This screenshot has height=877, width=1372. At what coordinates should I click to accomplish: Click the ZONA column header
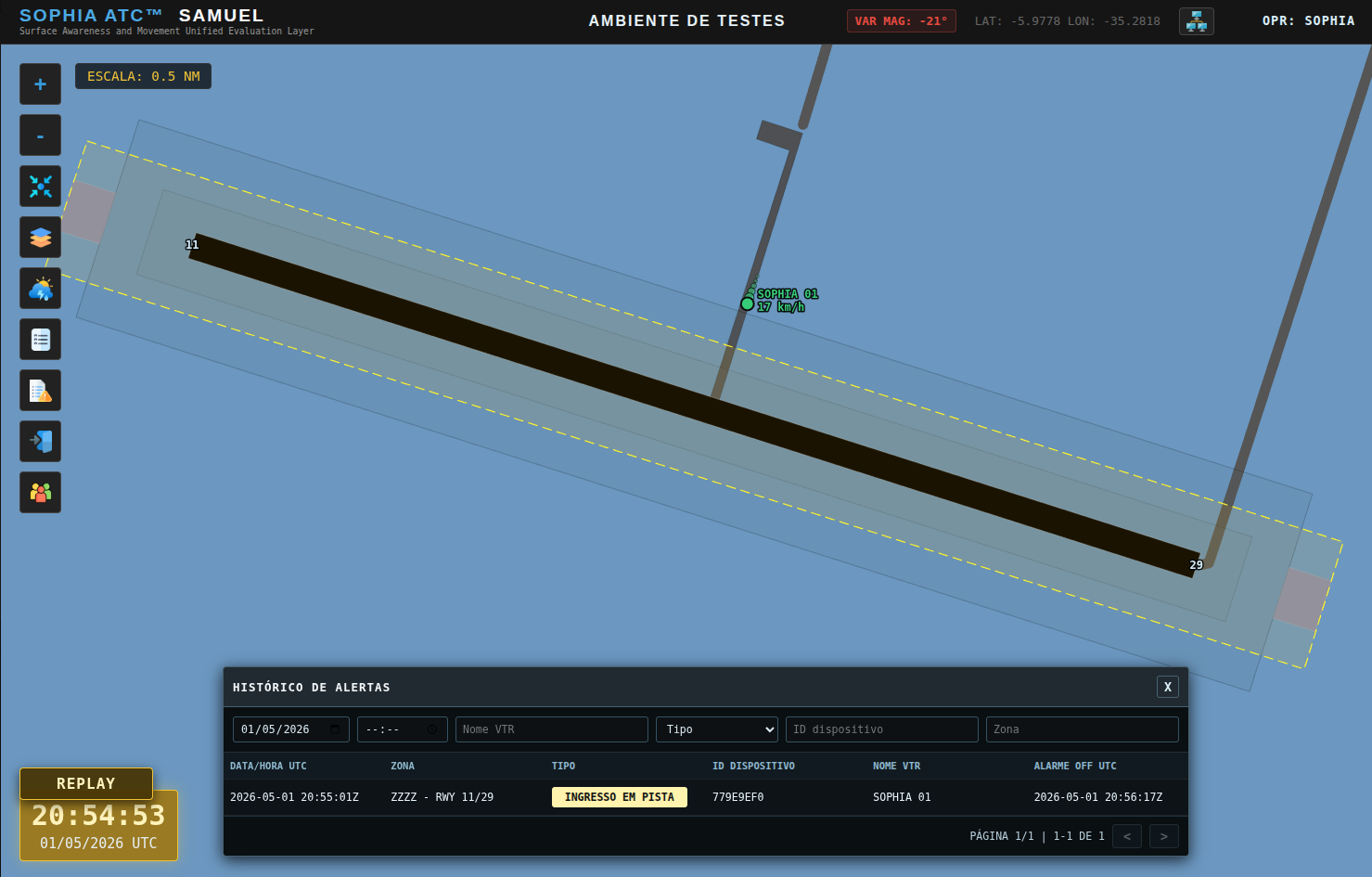(x=403, y=767)
